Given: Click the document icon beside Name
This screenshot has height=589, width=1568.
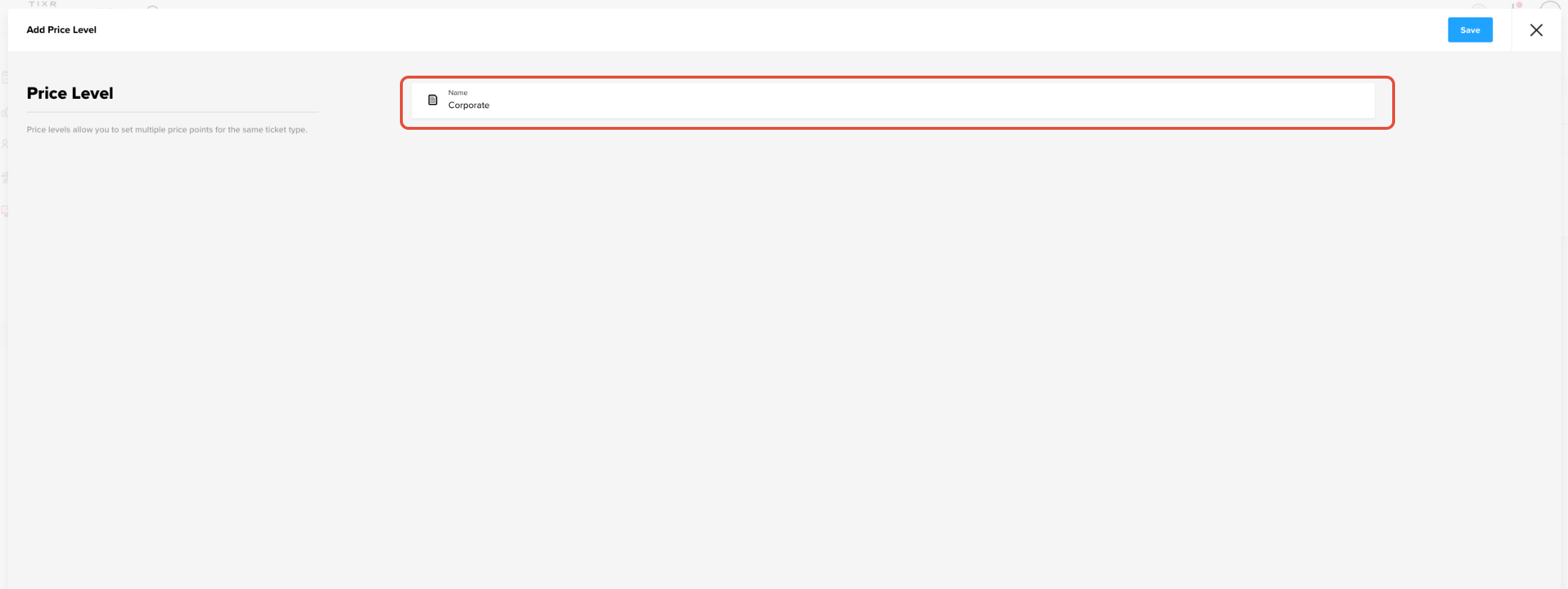Looking at the screenshot, I should [x=432, y=100].
